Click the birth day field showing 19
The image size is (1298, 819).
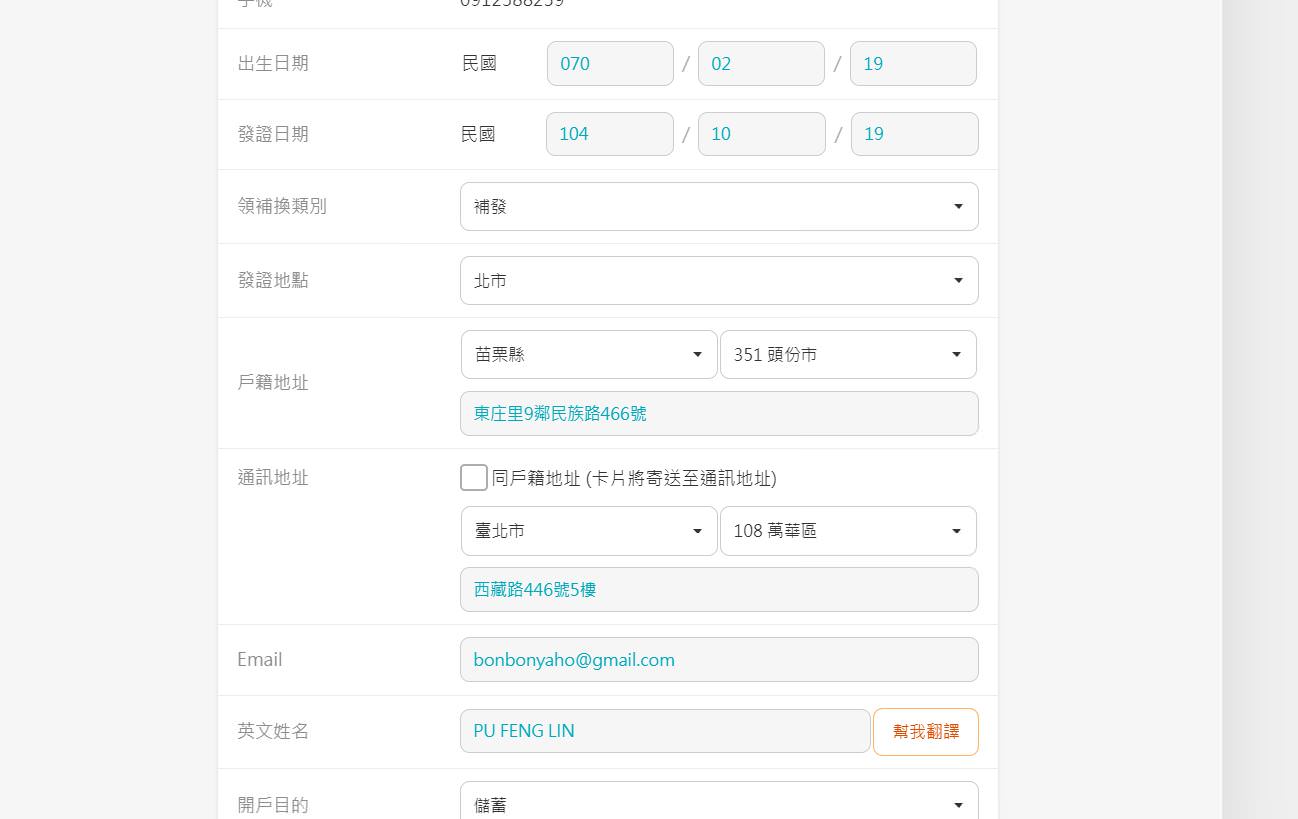[x=912, y=64]
